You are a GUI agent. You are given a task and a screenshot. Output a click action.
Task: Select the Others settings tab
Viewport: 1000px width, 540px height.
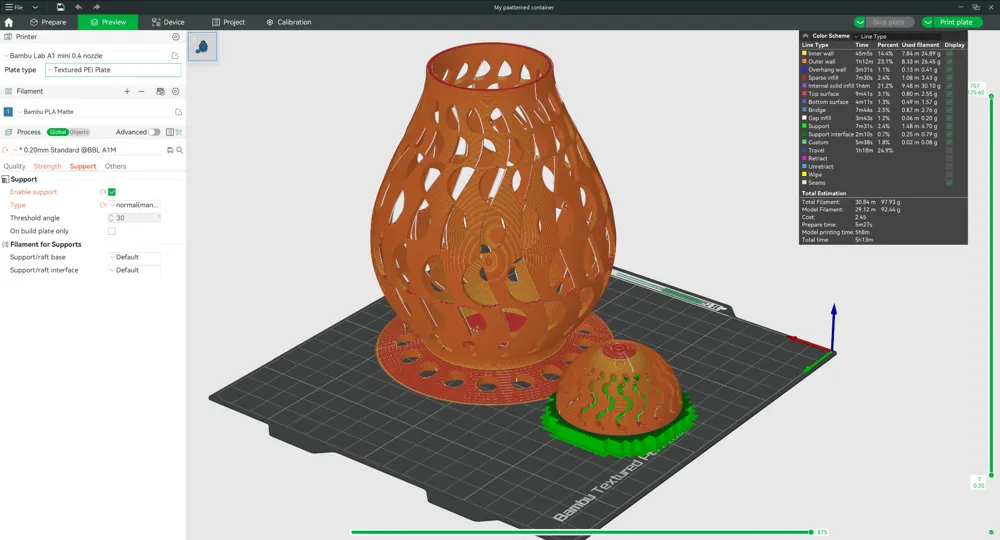(x=115, y=166)
